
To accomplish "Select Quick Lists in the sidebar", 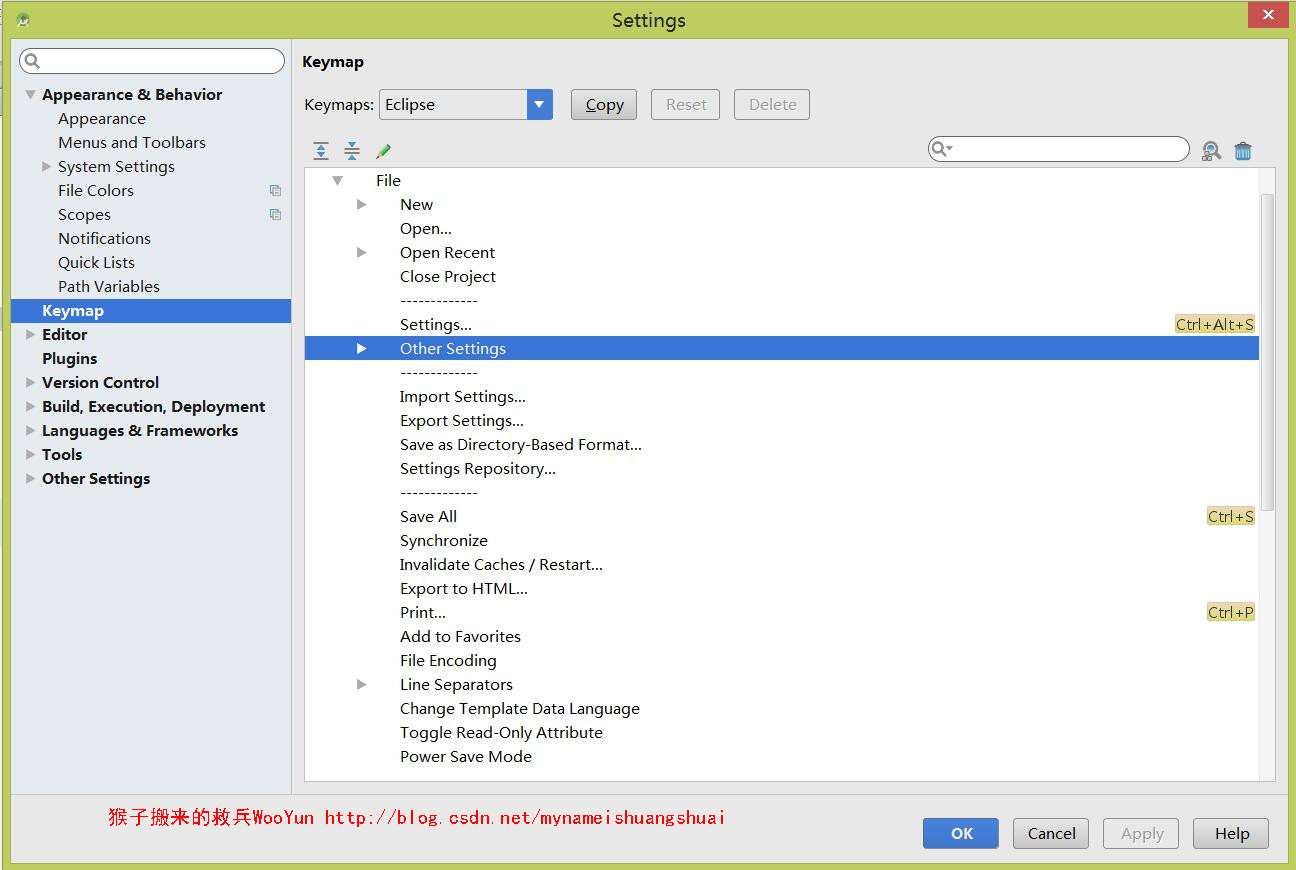I will pos(96,262).
